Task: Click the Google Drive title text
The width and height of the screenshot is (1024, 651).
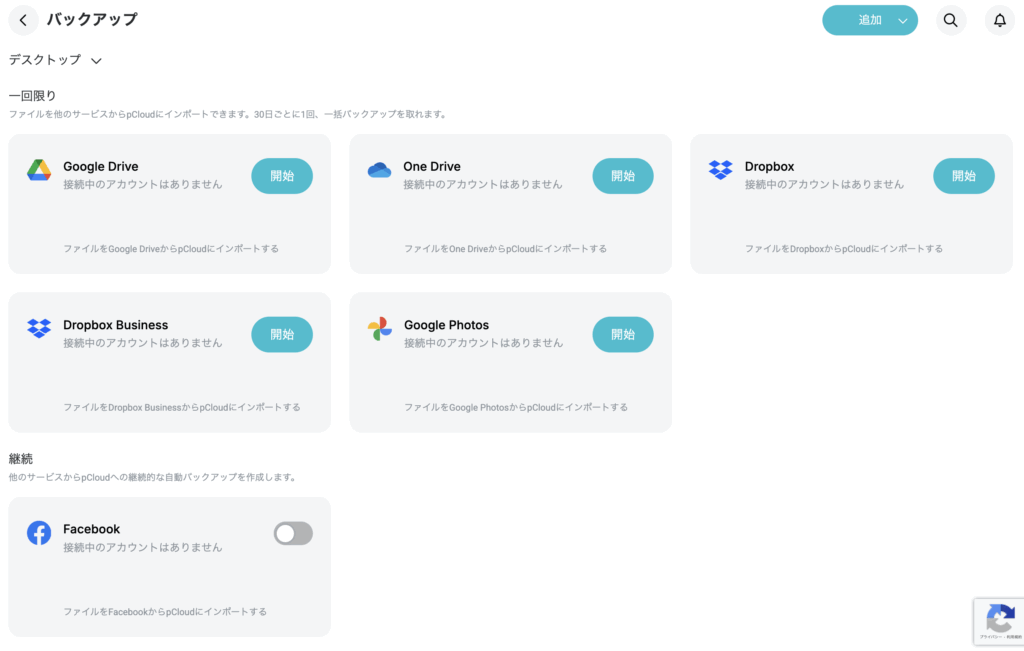Action: coord(101,167)
